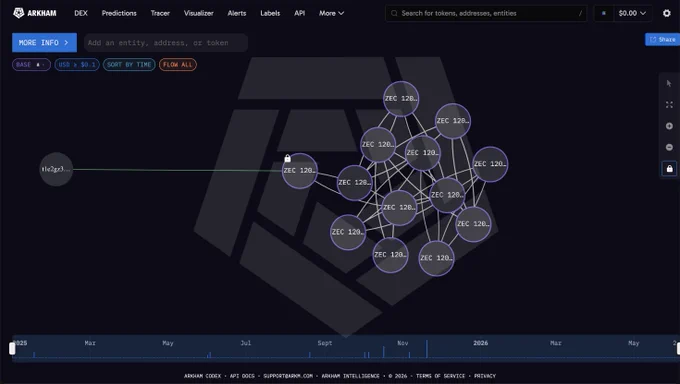Open the Arkham Intelligence footer link
The width and height of the screenshot is (680, 384).
[350, 376]
